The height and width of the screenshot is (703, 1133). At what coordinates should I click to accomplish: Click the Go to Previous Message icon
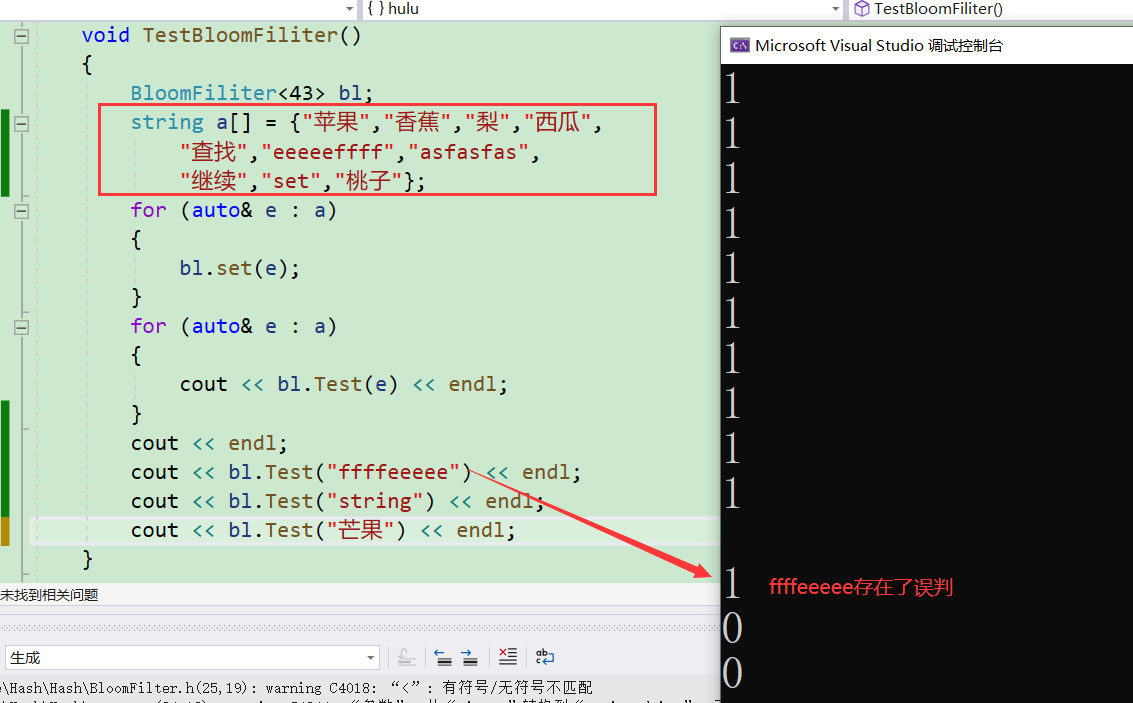(443, 657)
